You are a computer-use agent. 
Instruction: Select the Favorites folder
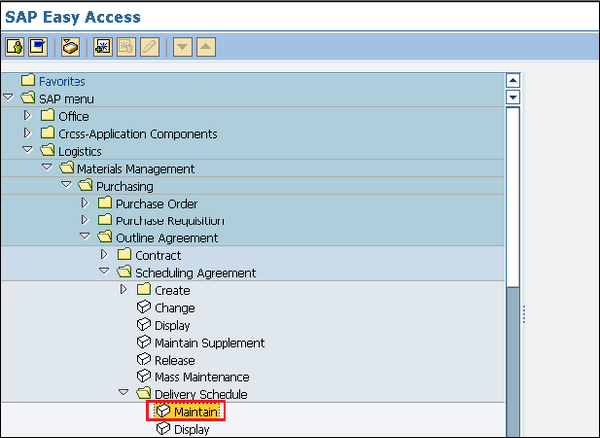[61, 81]
